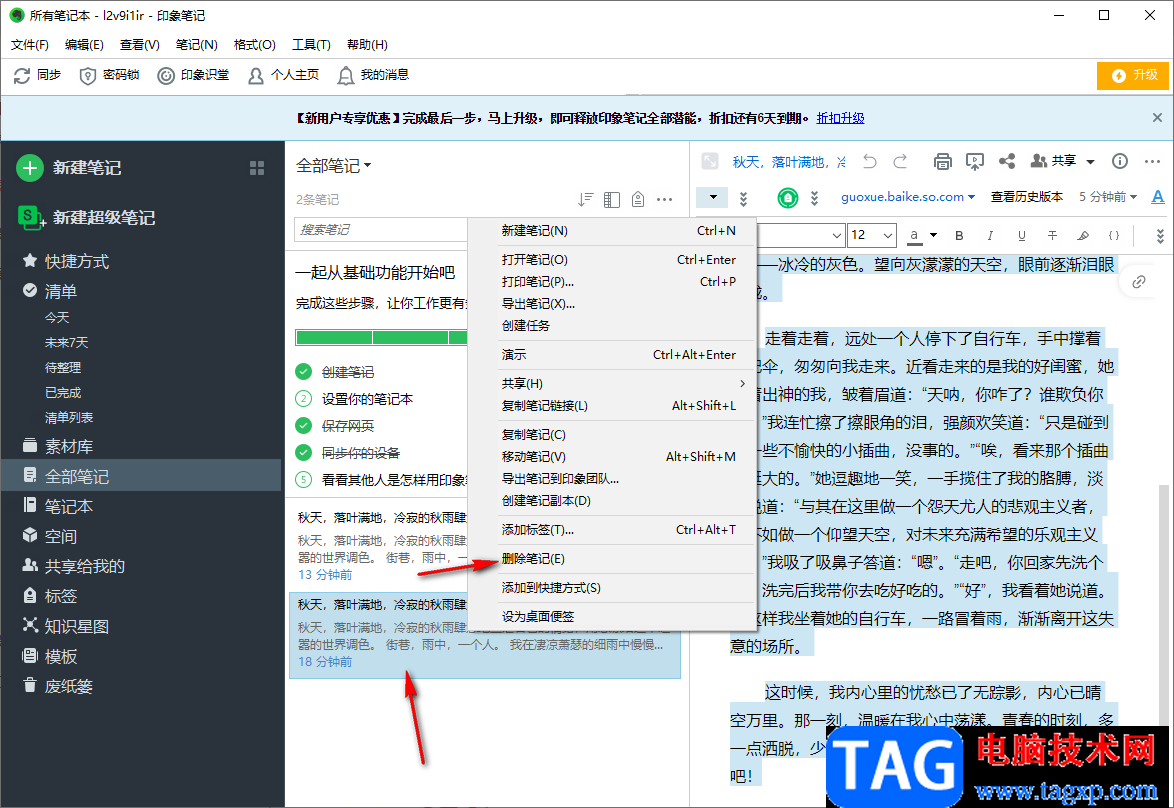Open the font color dropdown arrow

pos(934,235)
